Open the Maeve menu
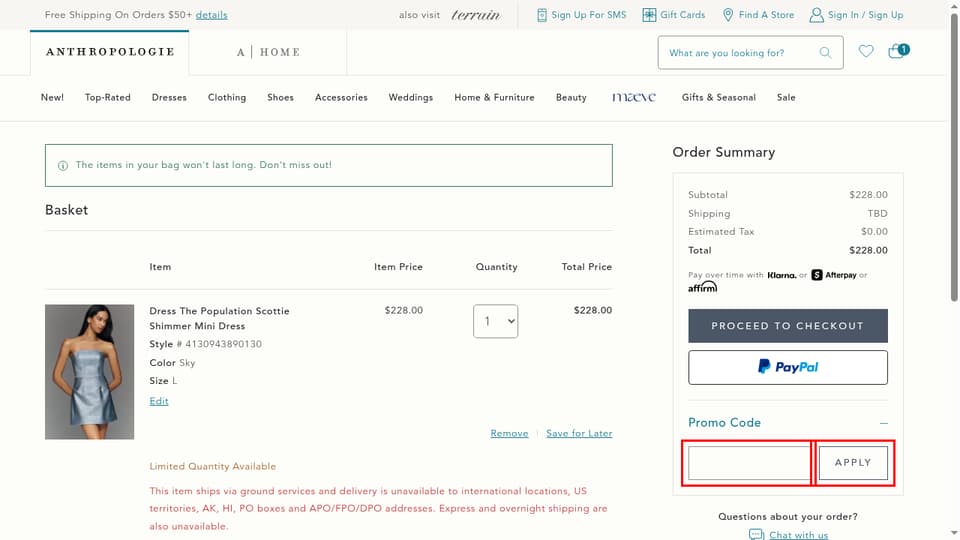The image size is (960, 540). click(634, 97)
